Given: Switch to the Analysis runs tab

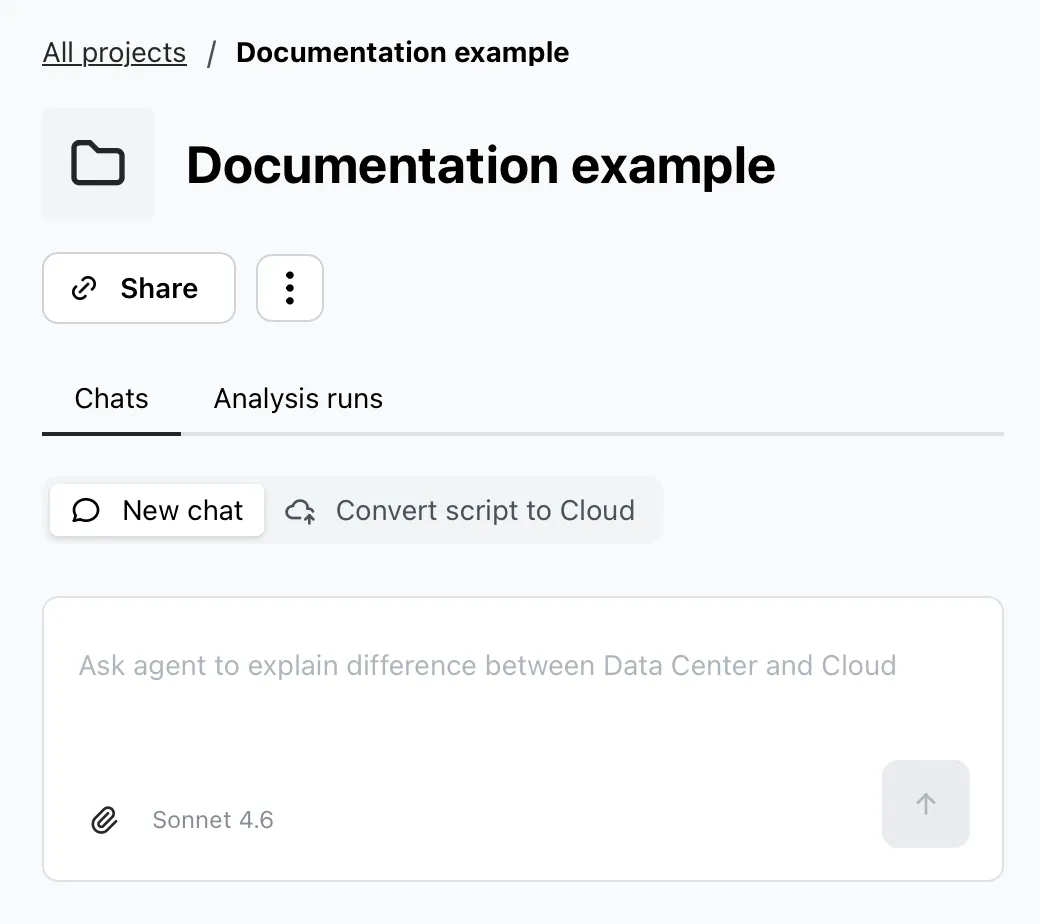Looking at the screenshot, I should click(x=298, y=399).
